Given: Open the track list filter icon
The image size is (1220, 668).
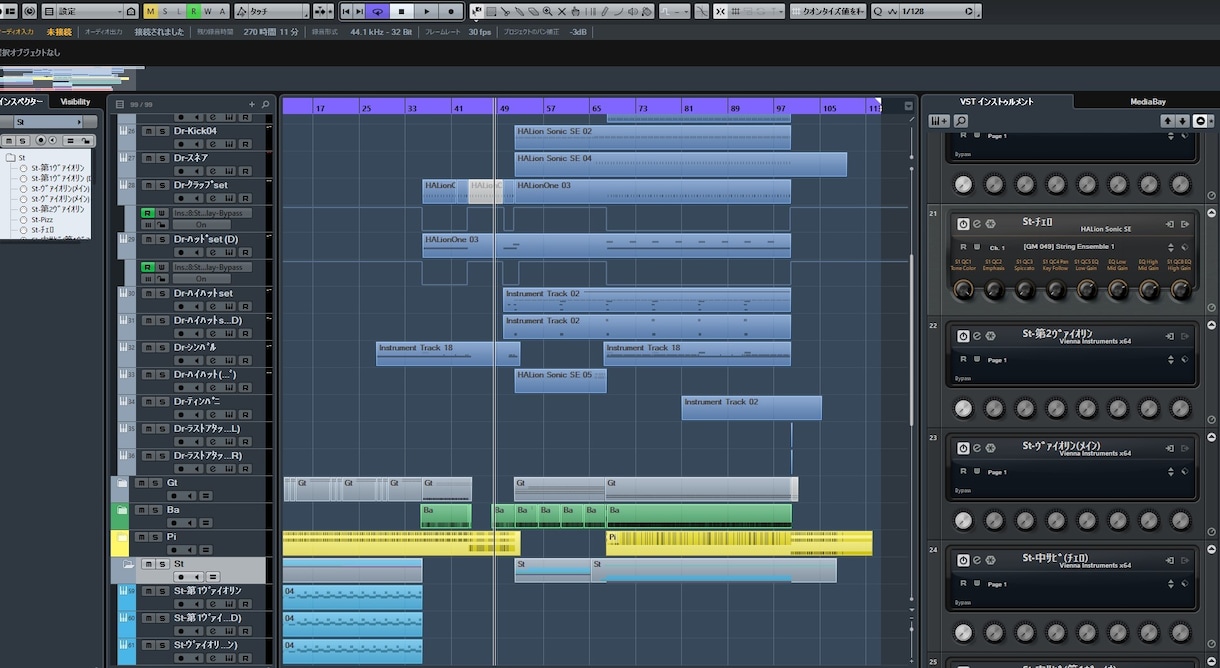Looking at the screenshot, I should (x=120, y=104).
